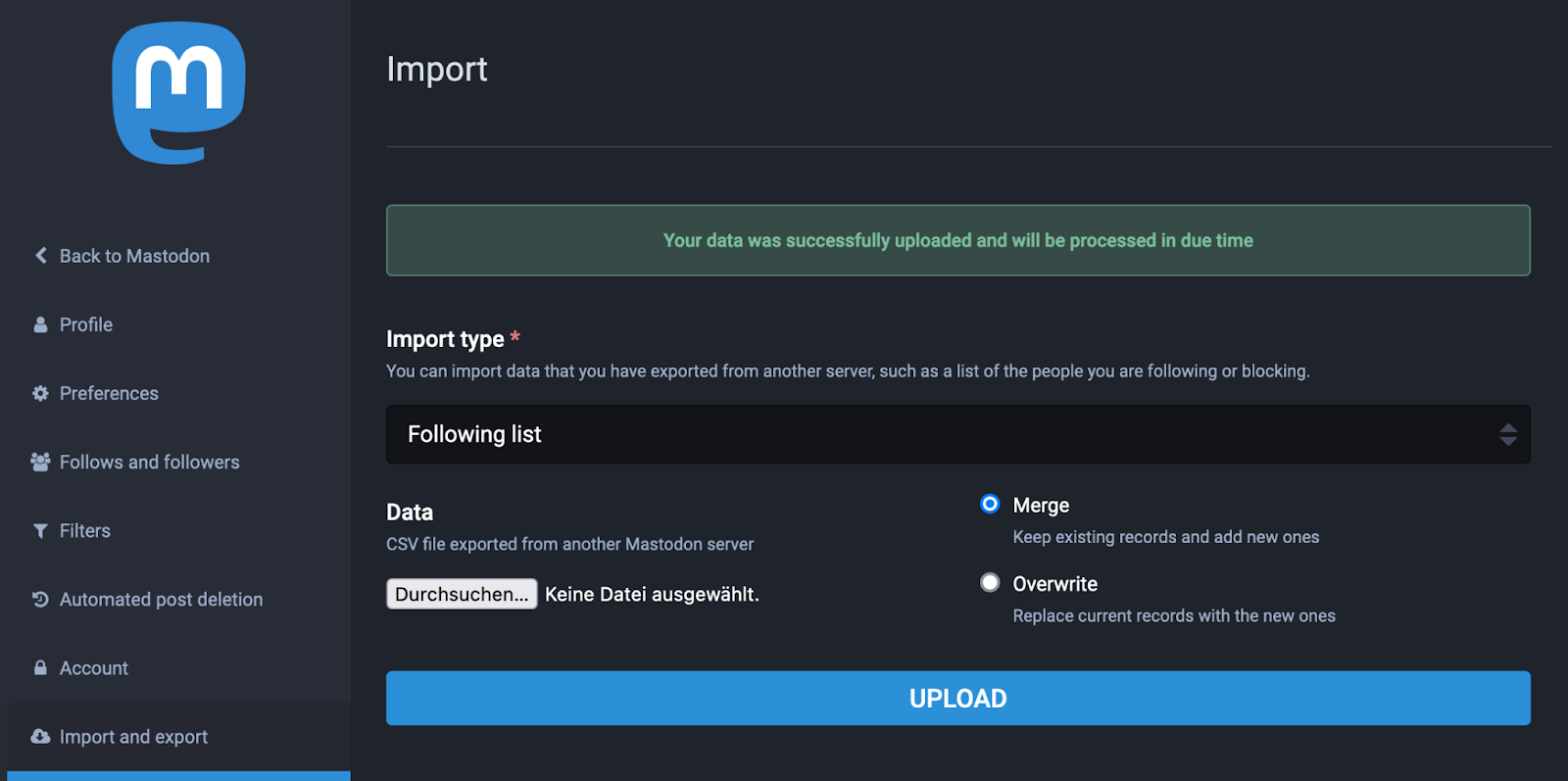Click the Mastodon elephant logo

[x=178, y=93]
